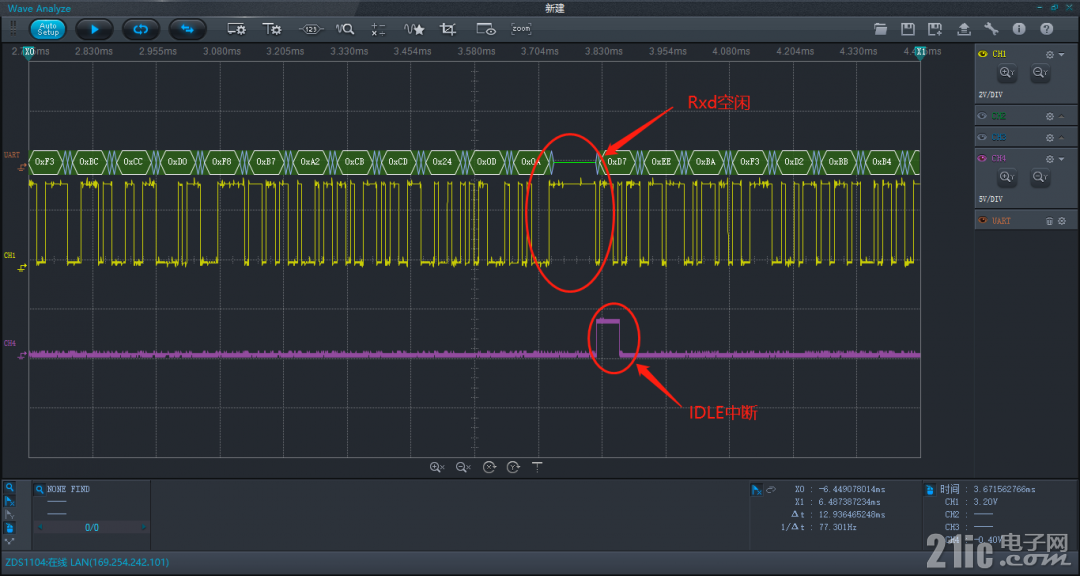Activate the zoom bracket icon
The image size is (1080, 576).
click(521, 29)
